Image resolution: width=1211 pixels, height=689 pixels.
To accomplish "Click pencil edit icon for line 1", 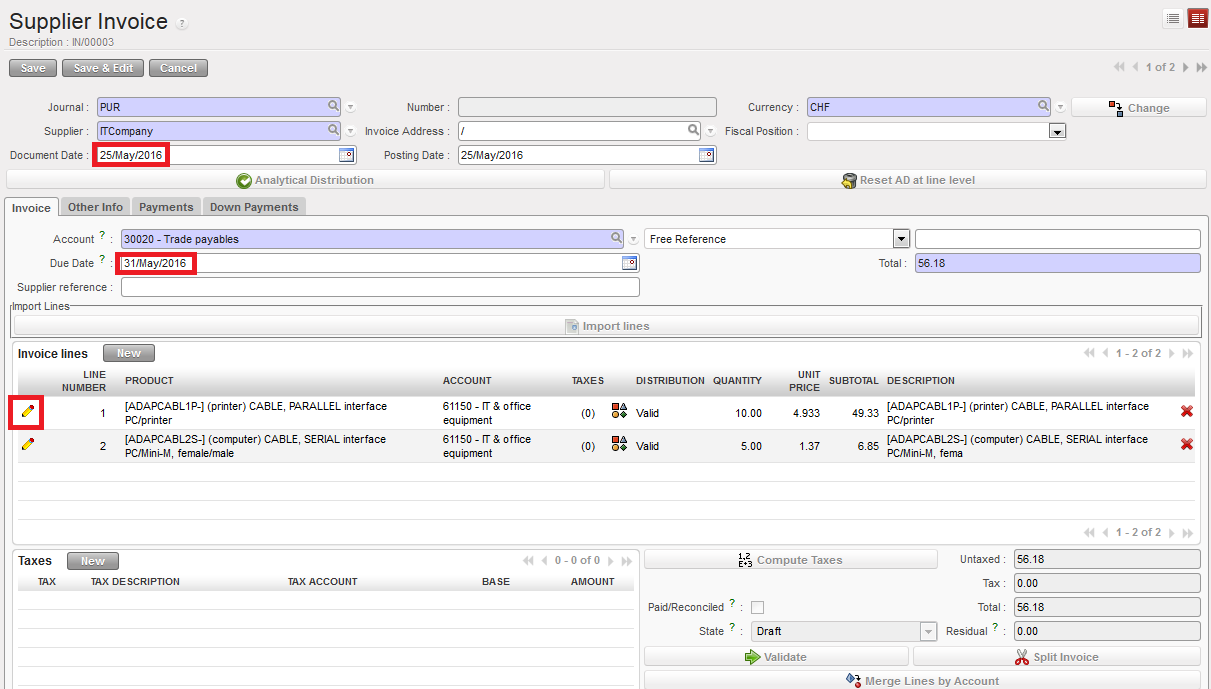I will click(27, 412).
